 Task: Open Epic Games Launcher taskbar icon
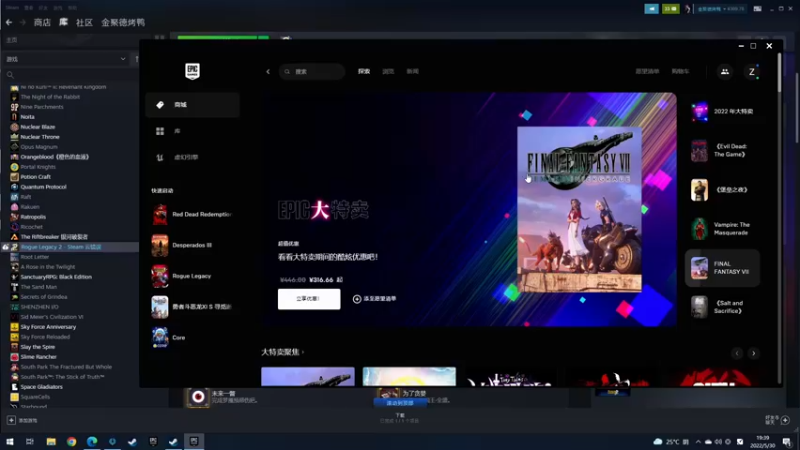tap(194, 442)
